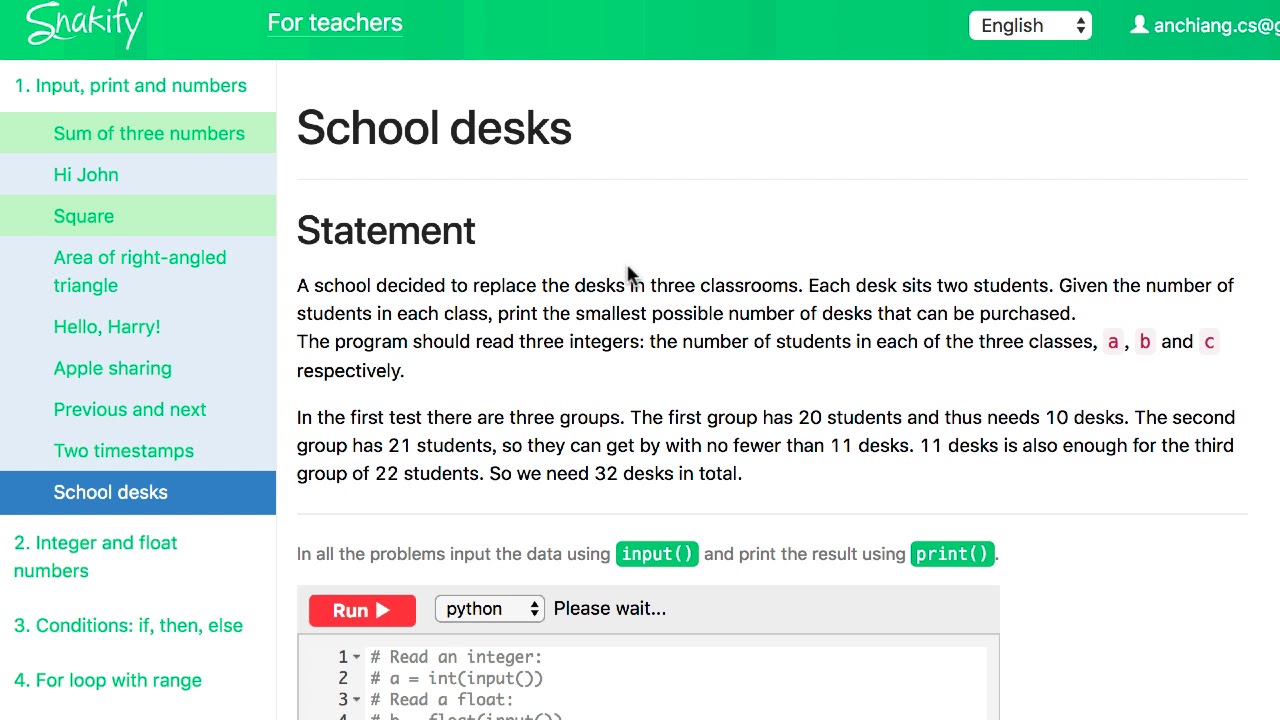The image size is (1280, 720).
Task: Open Previous and next problem
Action: [x=138, y=409]
